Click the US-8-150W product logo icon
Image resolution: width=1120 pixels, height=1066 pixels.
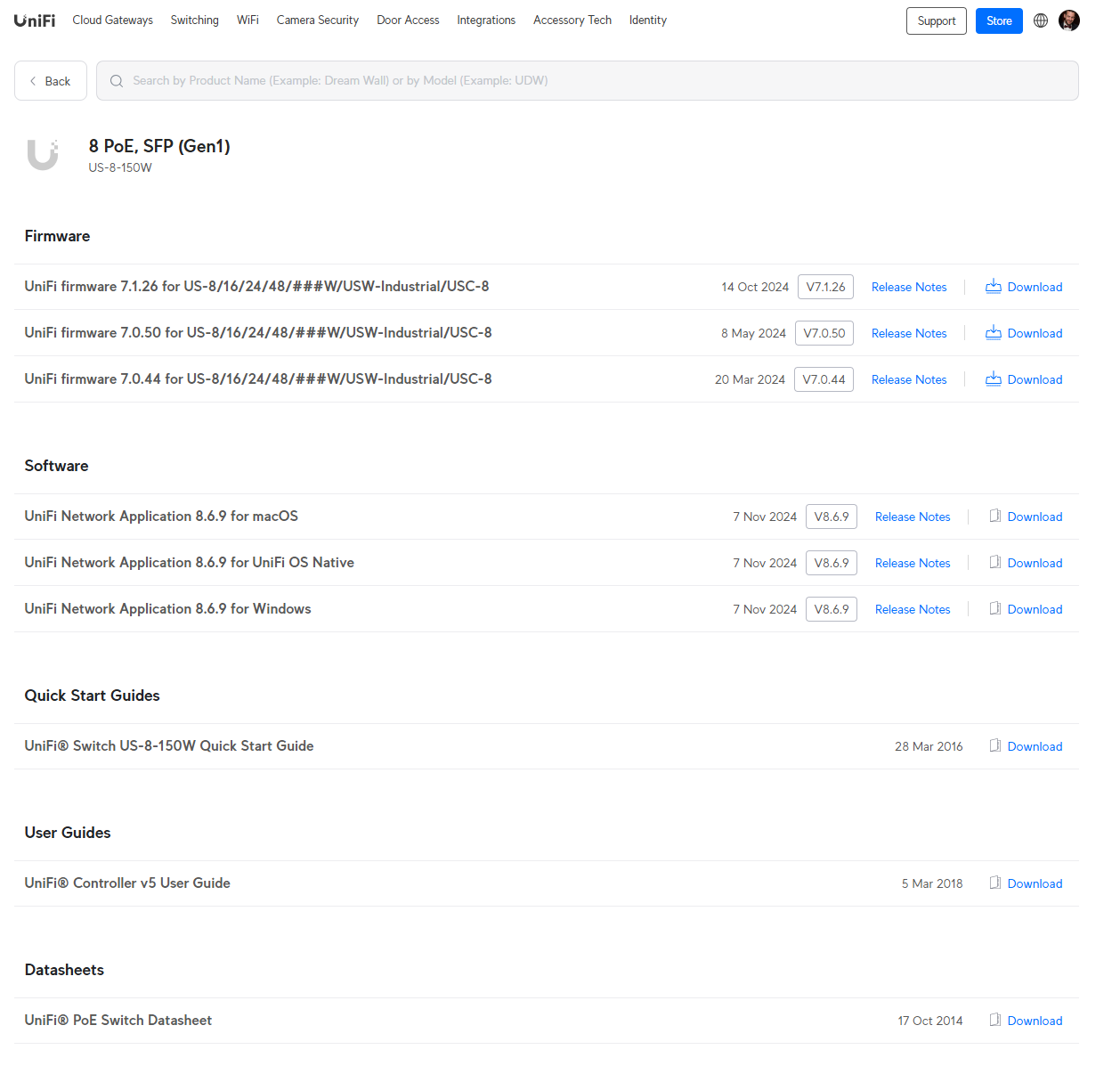click(43, 155)
